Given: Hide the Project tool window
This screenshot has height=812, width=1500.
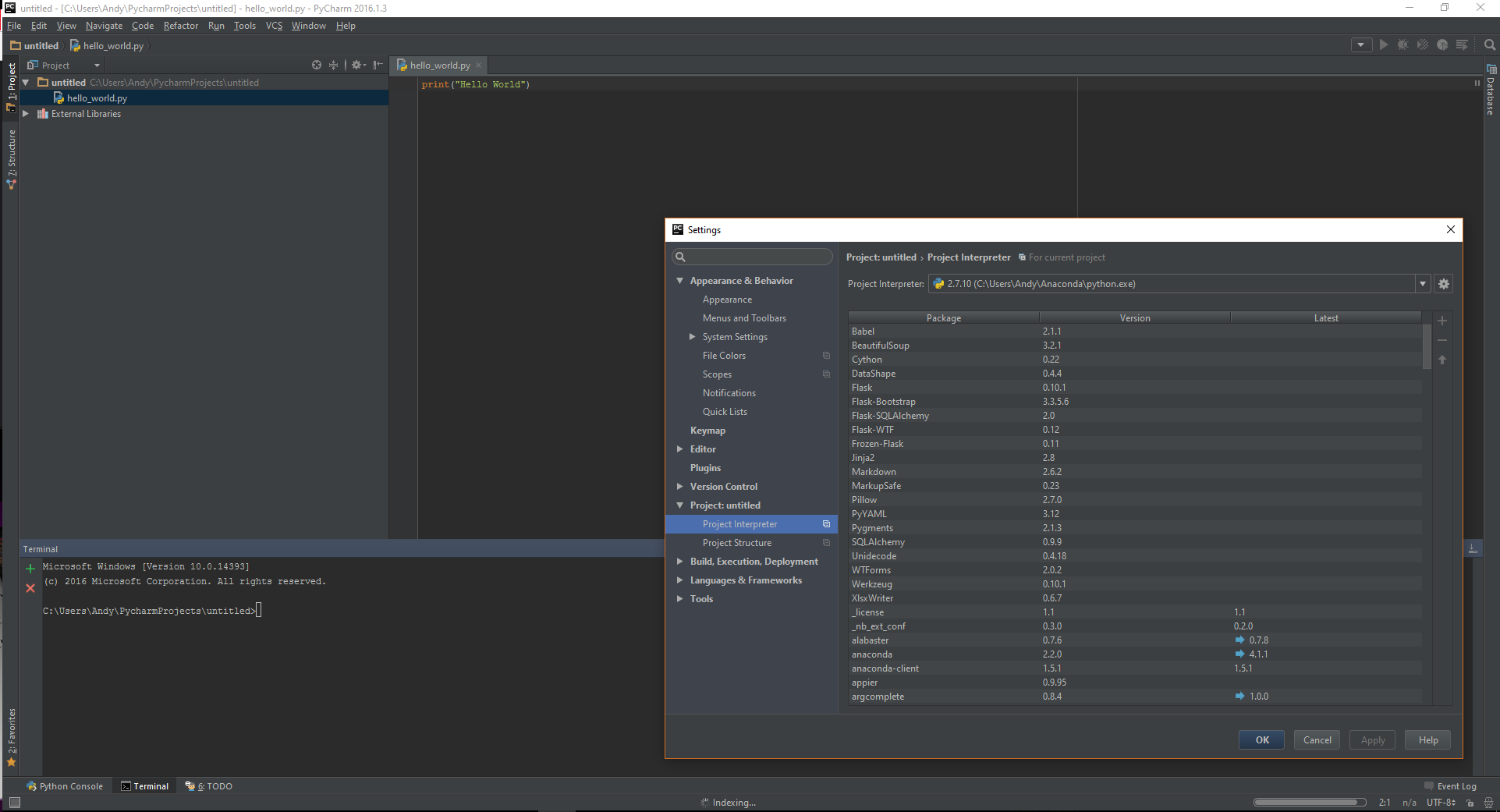Looking at the screenshot, I should tap(378, 66).
